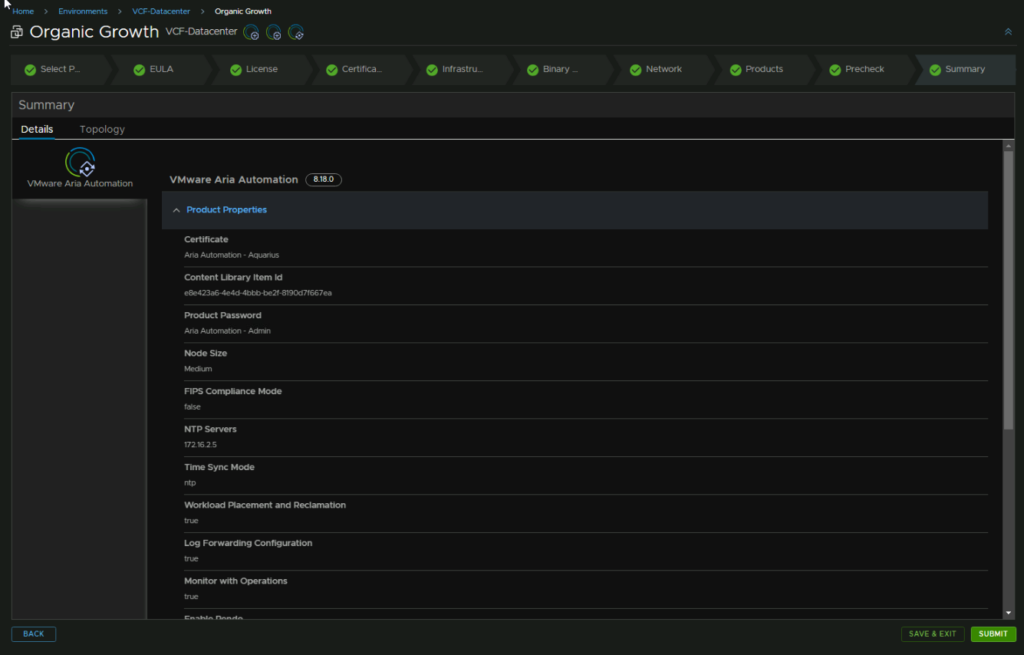This screenshot has width=1024, height=655.
Task: Navigate to Home in the breadcrumb
Action: pyautogui.click(x=23, y=11)
